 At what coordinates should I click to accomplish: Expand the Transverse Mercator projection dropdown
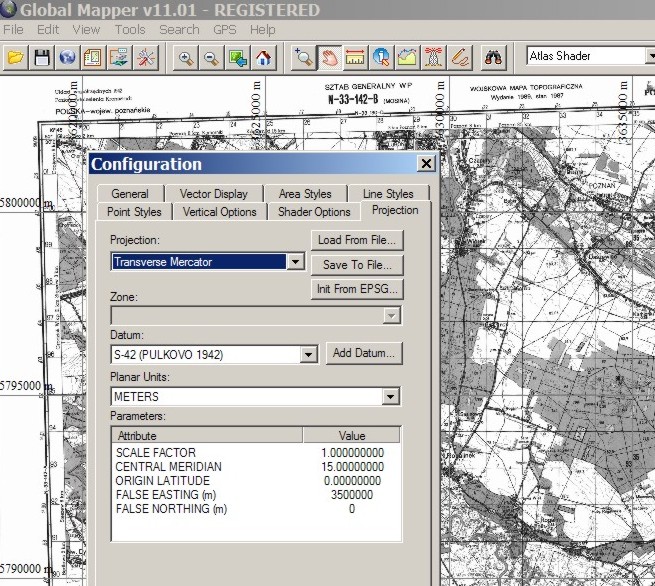[295, 262]
